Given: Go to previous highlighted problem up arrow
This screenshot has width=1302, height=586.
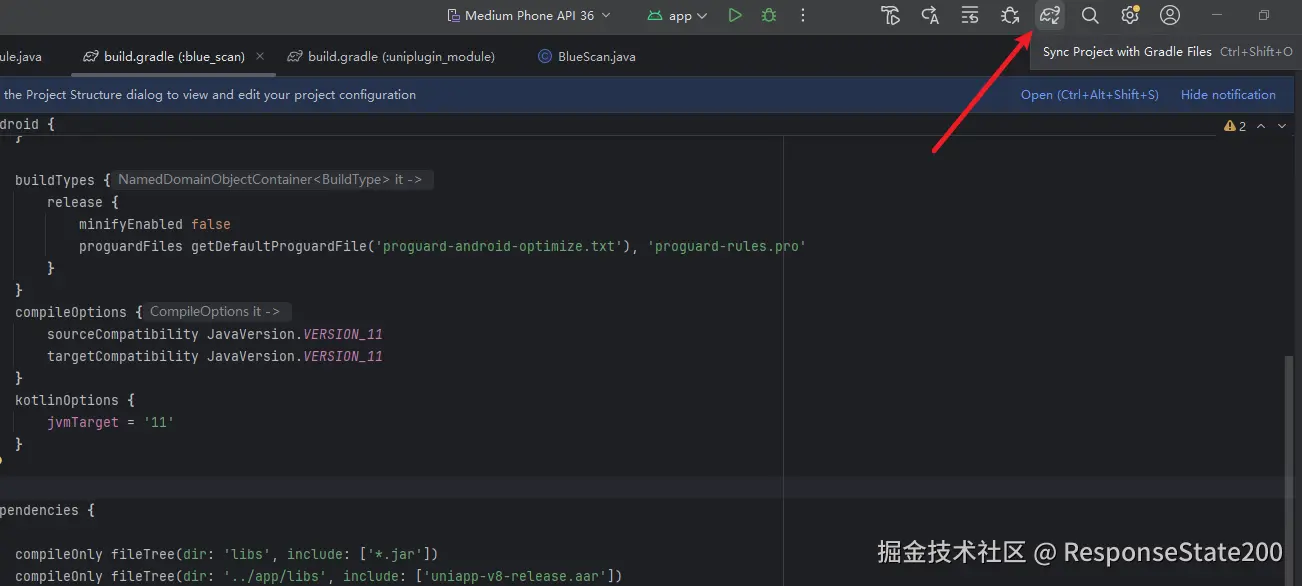Looking at the screenshot, I should 1261,126.
